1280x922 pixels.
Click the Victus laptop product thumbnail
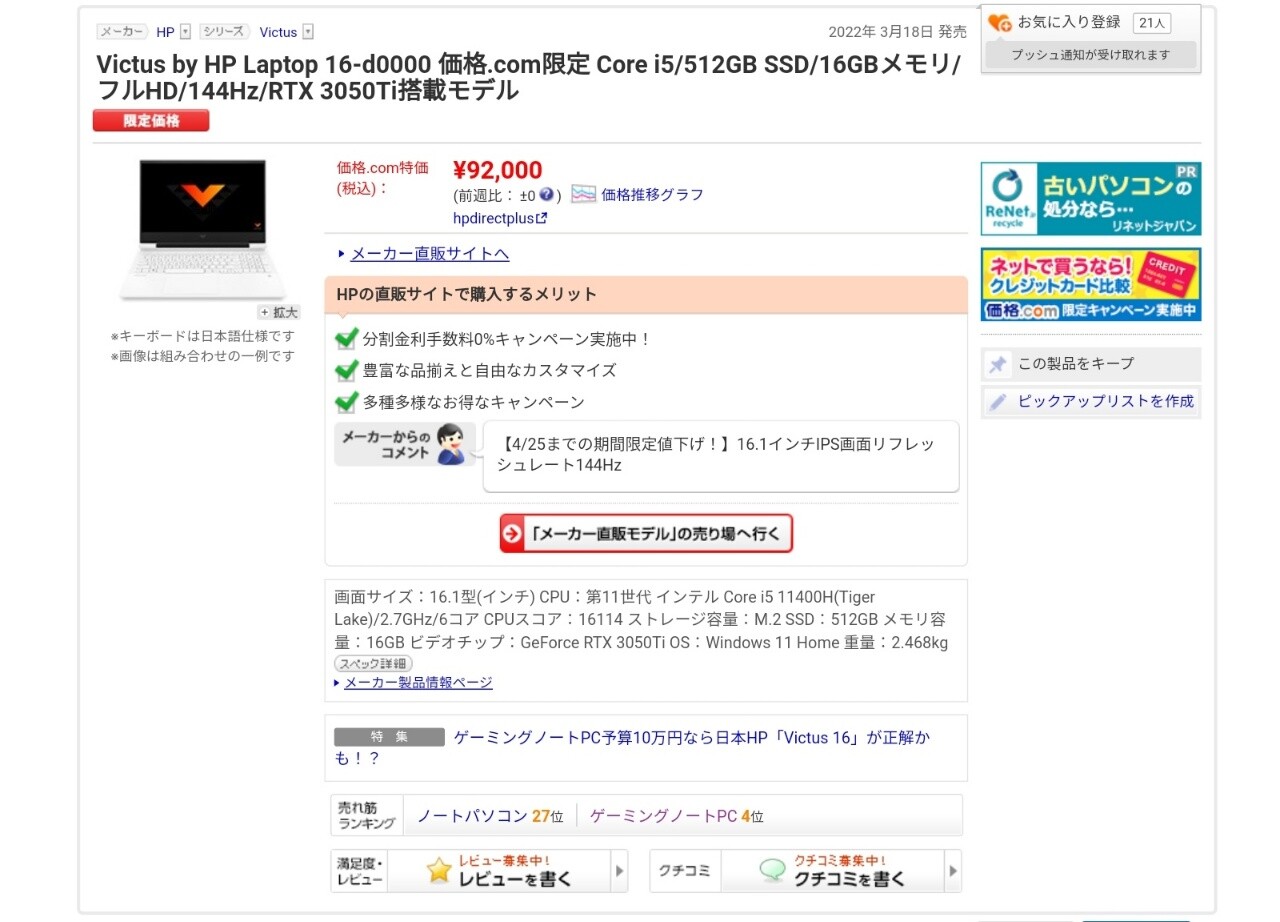pyautogui.click(x=202, y=228)
